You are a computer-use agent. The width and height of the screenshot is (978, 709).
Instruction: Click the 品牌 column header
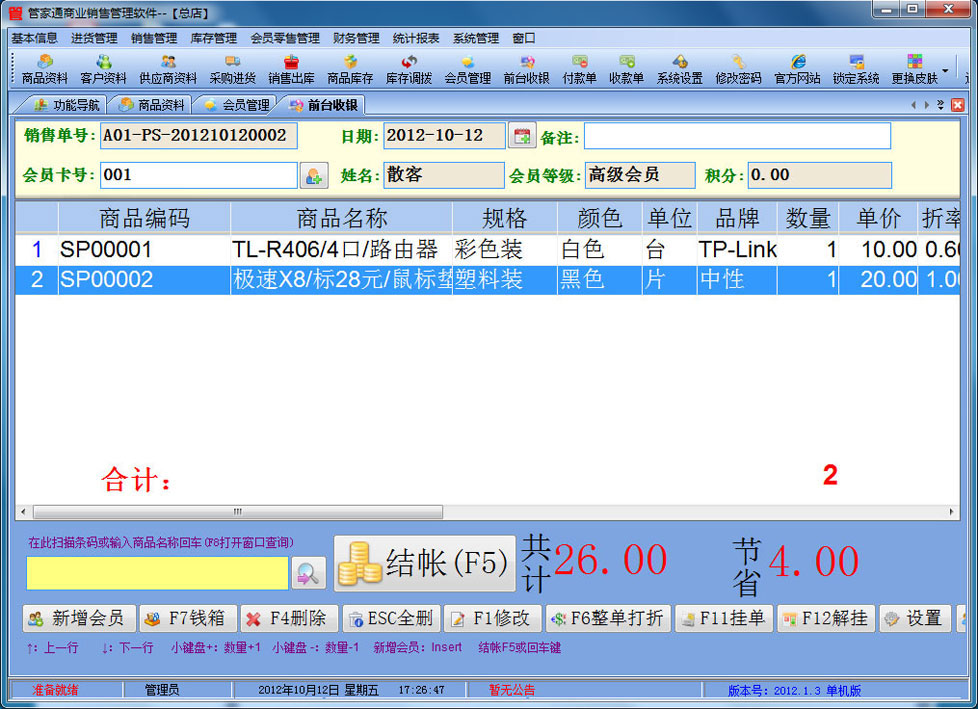point(737,218)
